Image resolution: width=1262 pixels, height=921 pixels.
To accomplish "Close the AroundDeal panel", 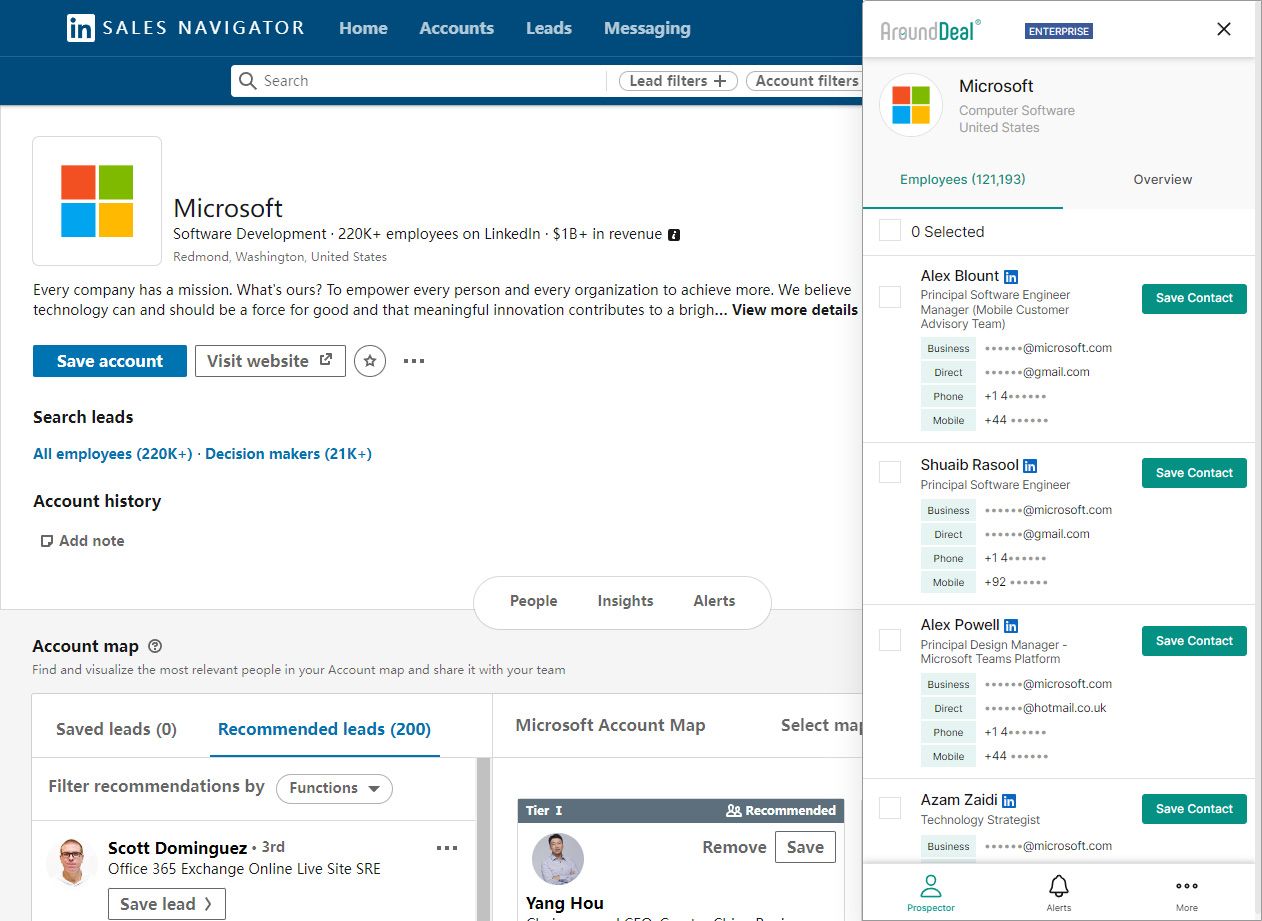I will tap(1223, 29).
